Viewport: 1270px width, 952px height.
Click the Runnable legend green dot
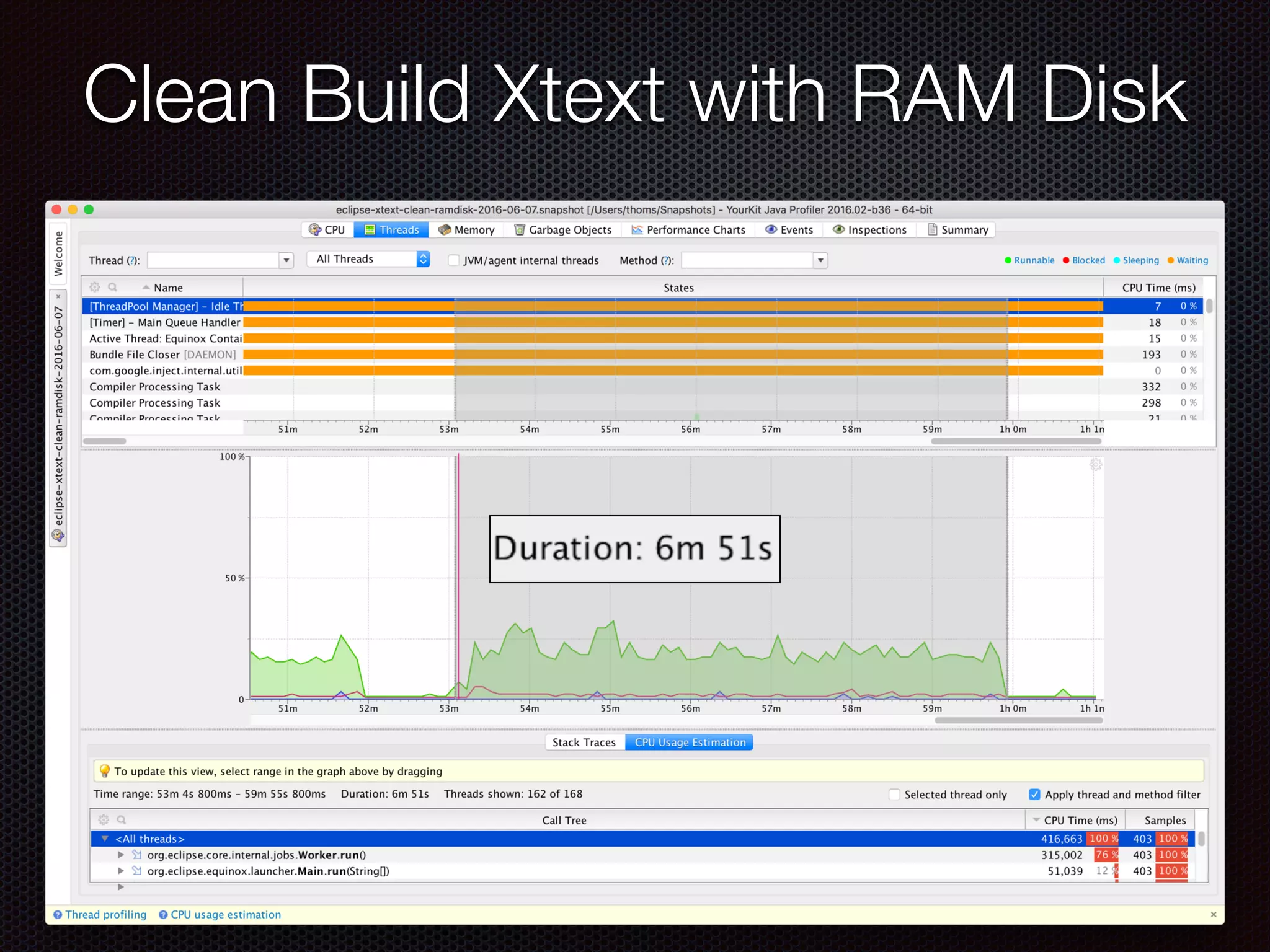[1008, 260]
